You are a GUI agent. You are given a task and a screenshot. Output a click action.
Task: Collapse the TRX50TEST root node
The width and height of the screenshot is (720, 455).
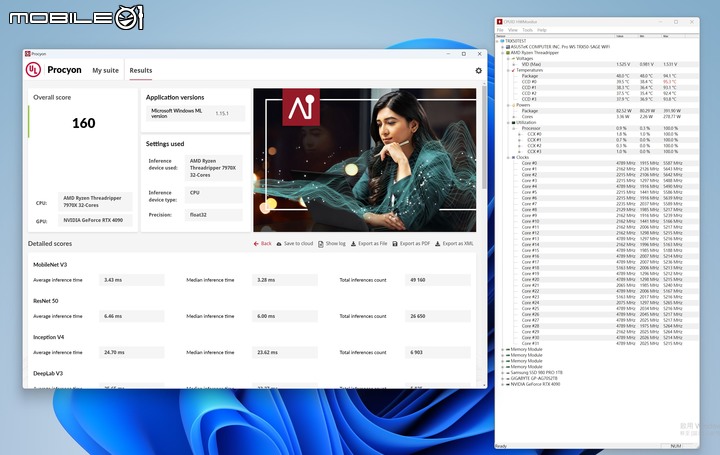tap(497, 41)
